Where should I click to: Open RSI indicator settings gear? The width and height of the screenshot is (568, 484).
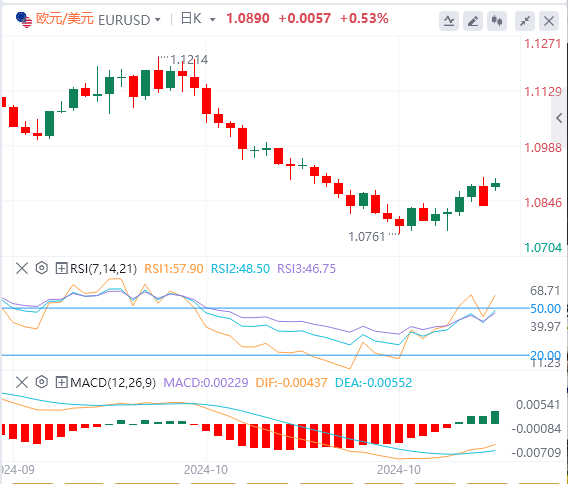tap(42, 268)
